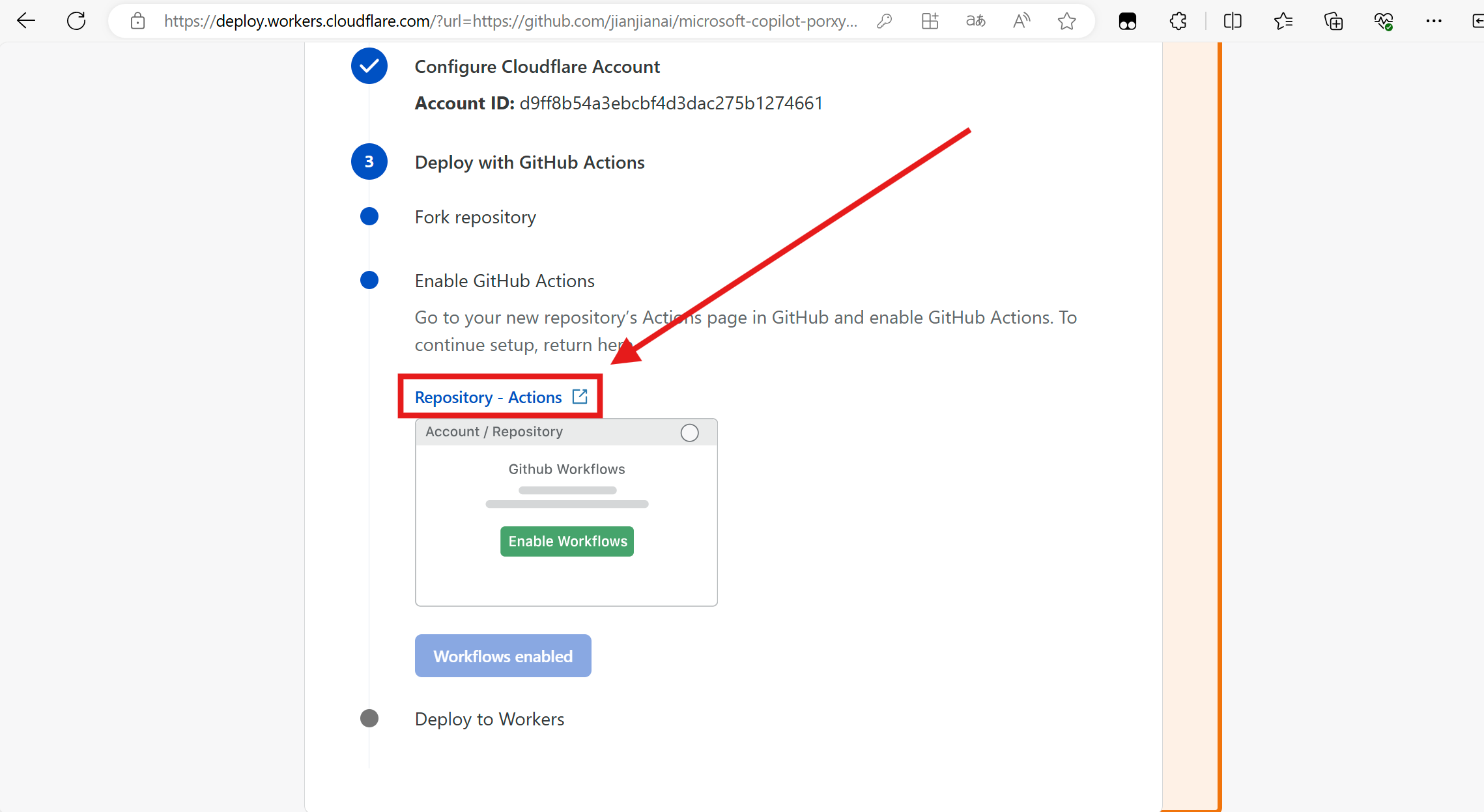The width and height of the screenshot is (1484, 812).
Task: Click circle in Account / Repository header
Action: pos(689,433)
